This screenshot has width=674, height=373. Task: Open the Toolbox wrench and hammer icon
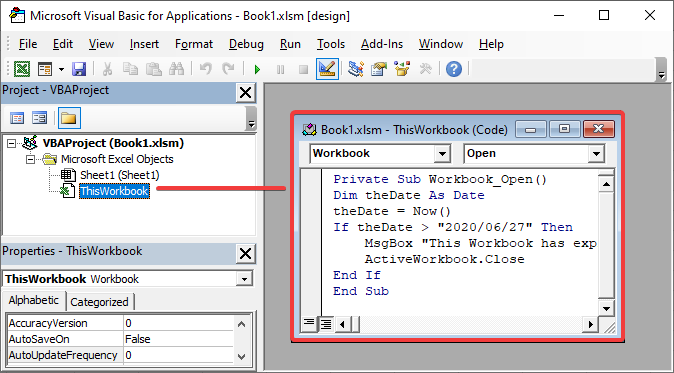click(425, 69)
